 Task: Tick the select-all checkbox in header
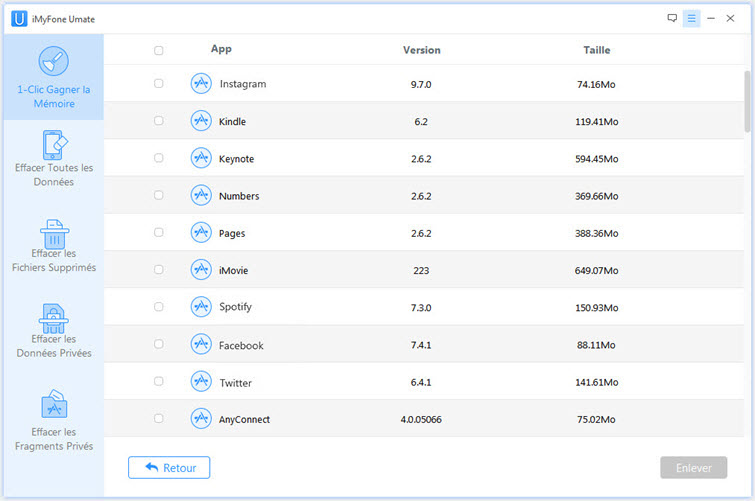click(x=158, y=50)
